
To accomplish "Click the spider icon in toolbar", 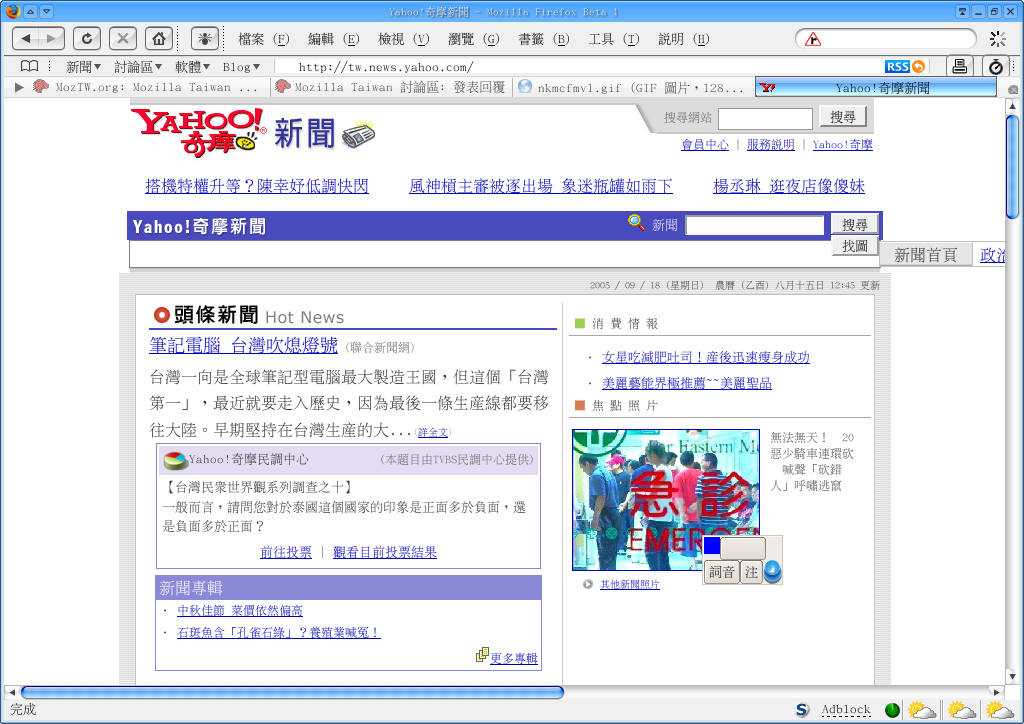I will tap(205, 39).
